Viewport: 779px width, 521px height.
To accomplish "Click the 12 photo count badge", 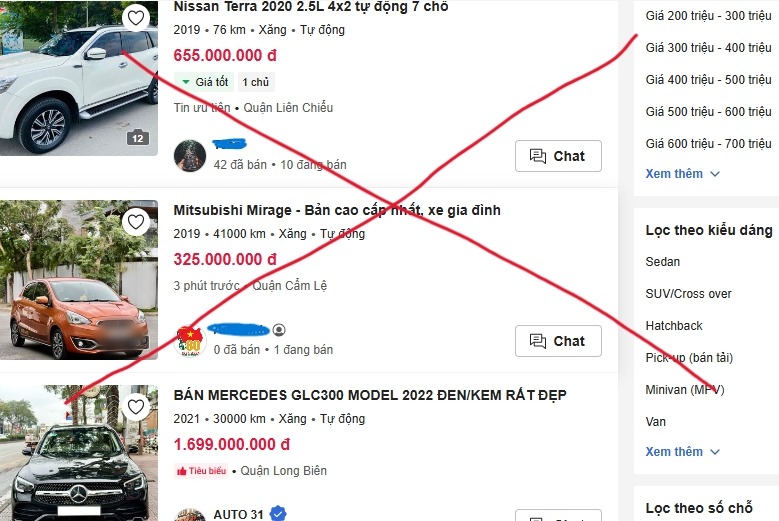I will 138,138.
